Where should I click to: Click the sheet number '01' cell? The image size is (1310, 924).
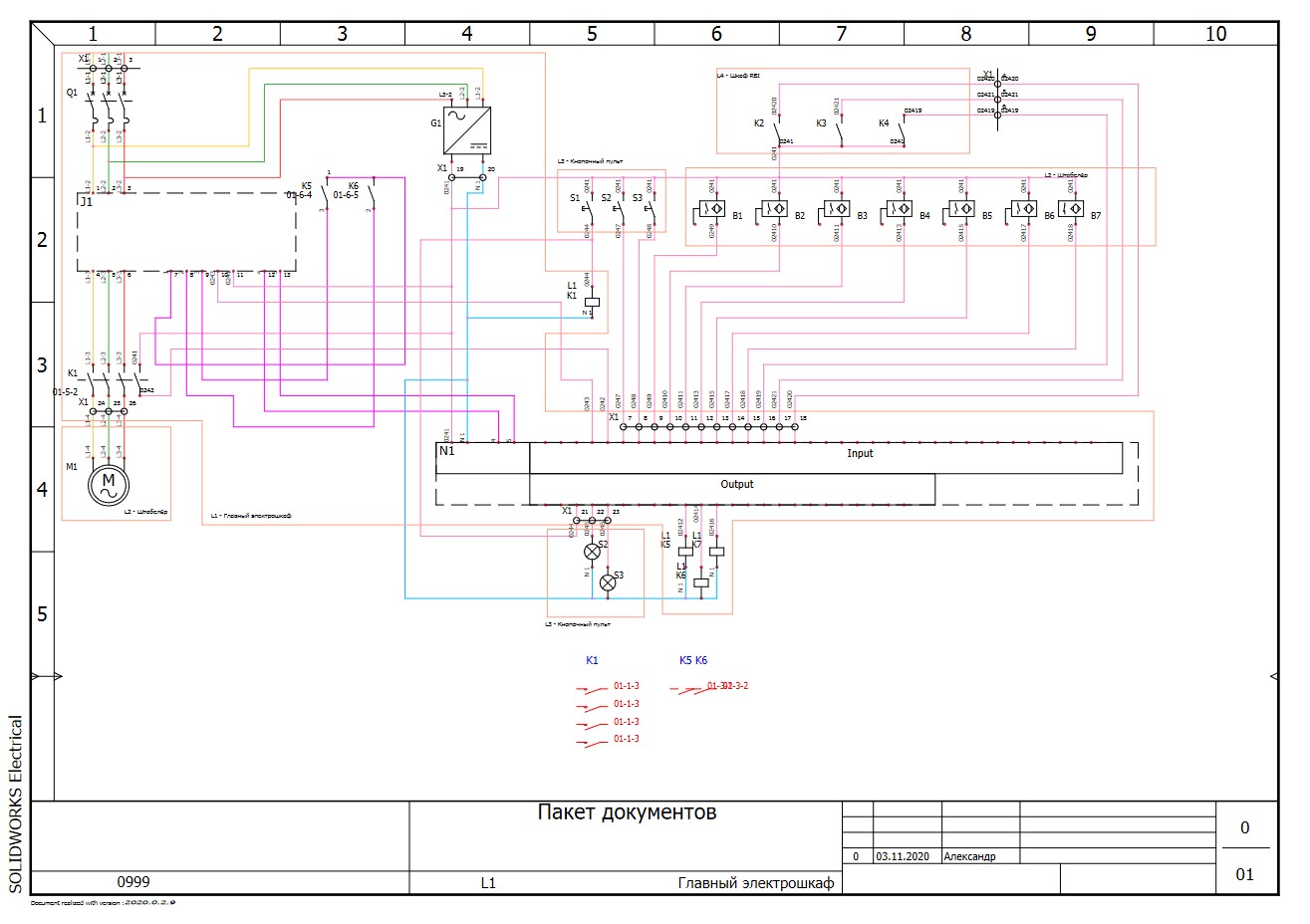point(1245,874)
